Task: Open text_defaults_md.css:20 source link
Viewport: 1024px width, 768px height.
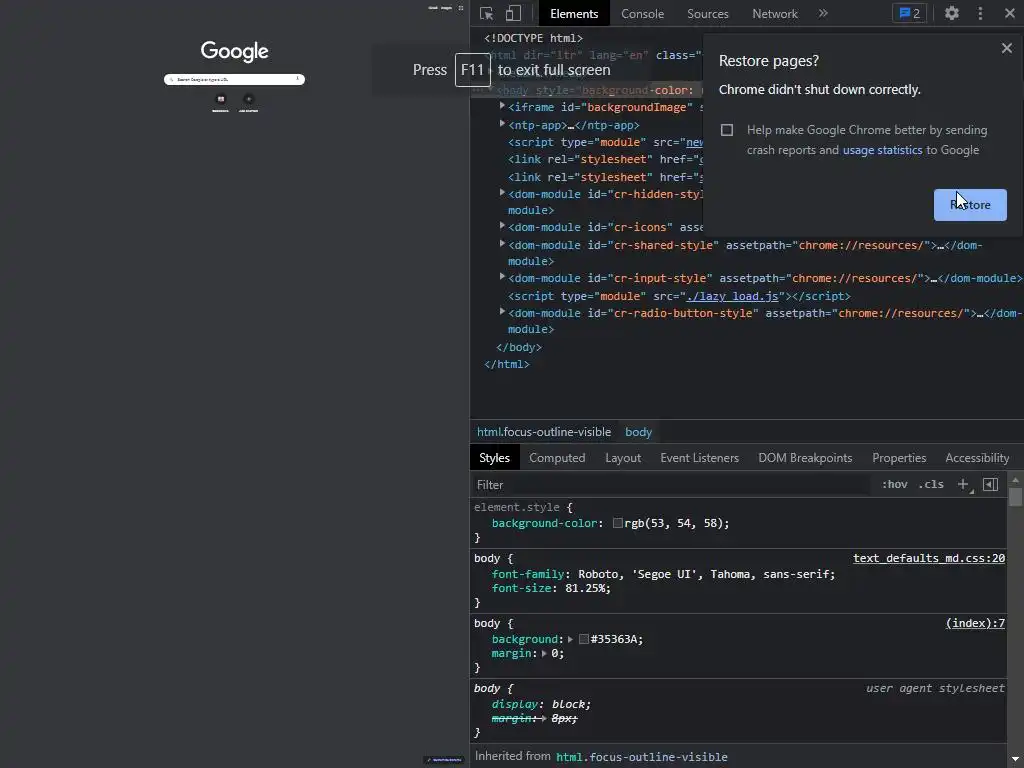Action: tap(929, 558)
